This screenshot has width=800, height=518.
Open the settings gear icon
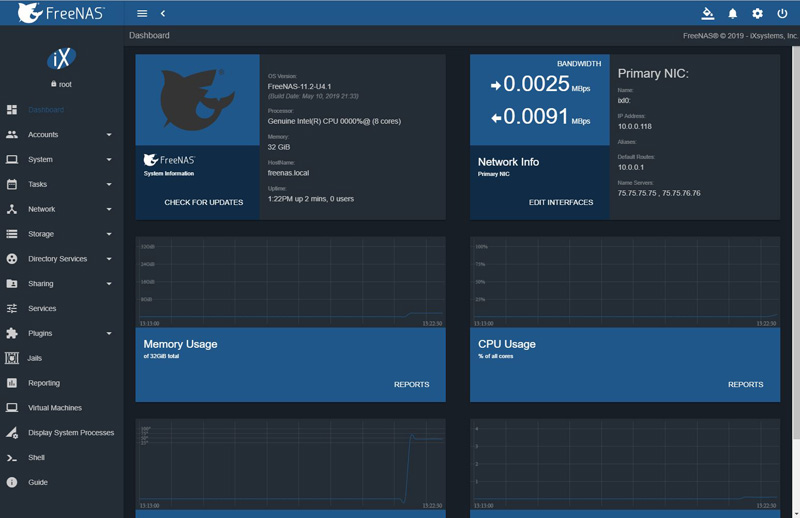(757, 13)
